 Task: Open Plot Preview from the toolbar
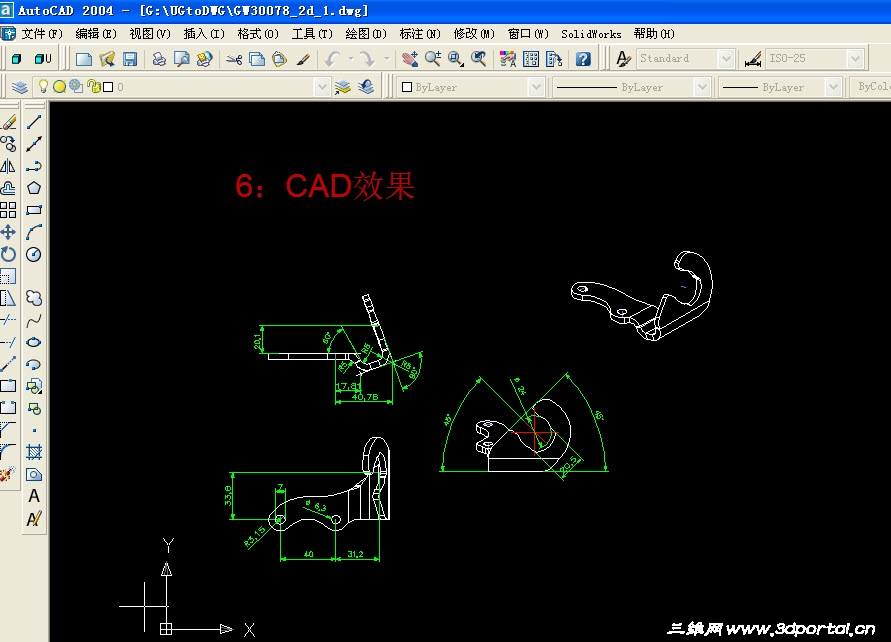click(x=182, y=59)
